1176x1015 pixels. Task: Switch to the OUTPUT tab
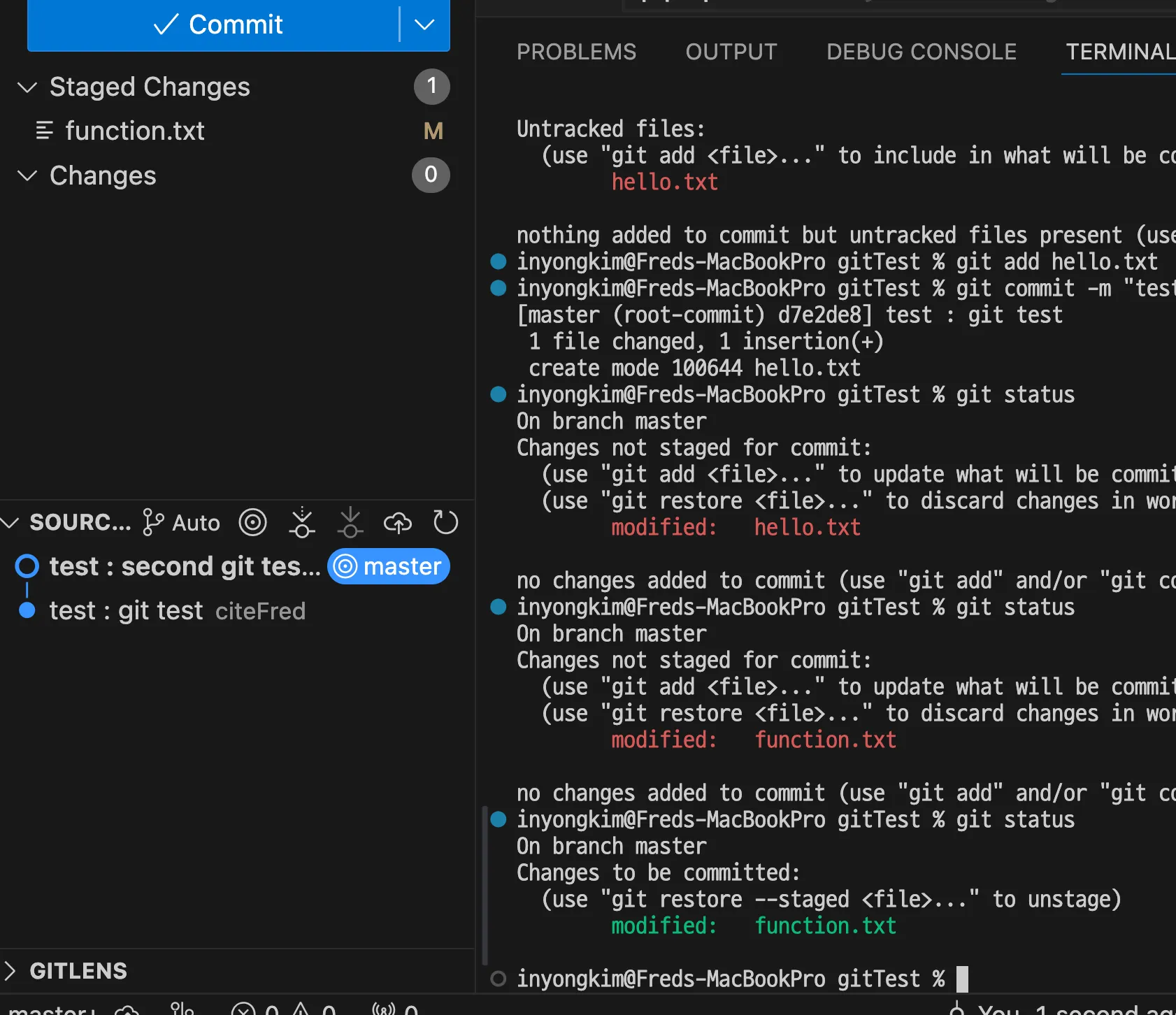pyautogui.click(x=731, y=52)
